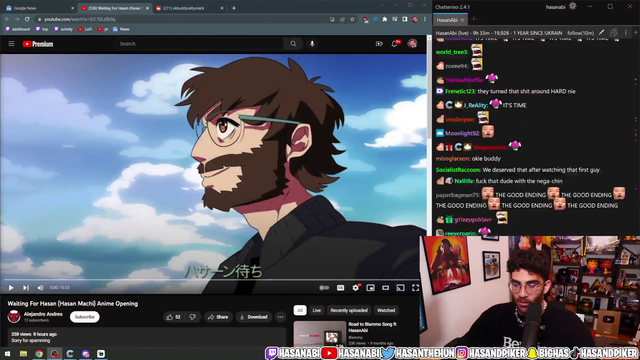640x360 pixels.
Task: Download the video
Action: point(253,317)
